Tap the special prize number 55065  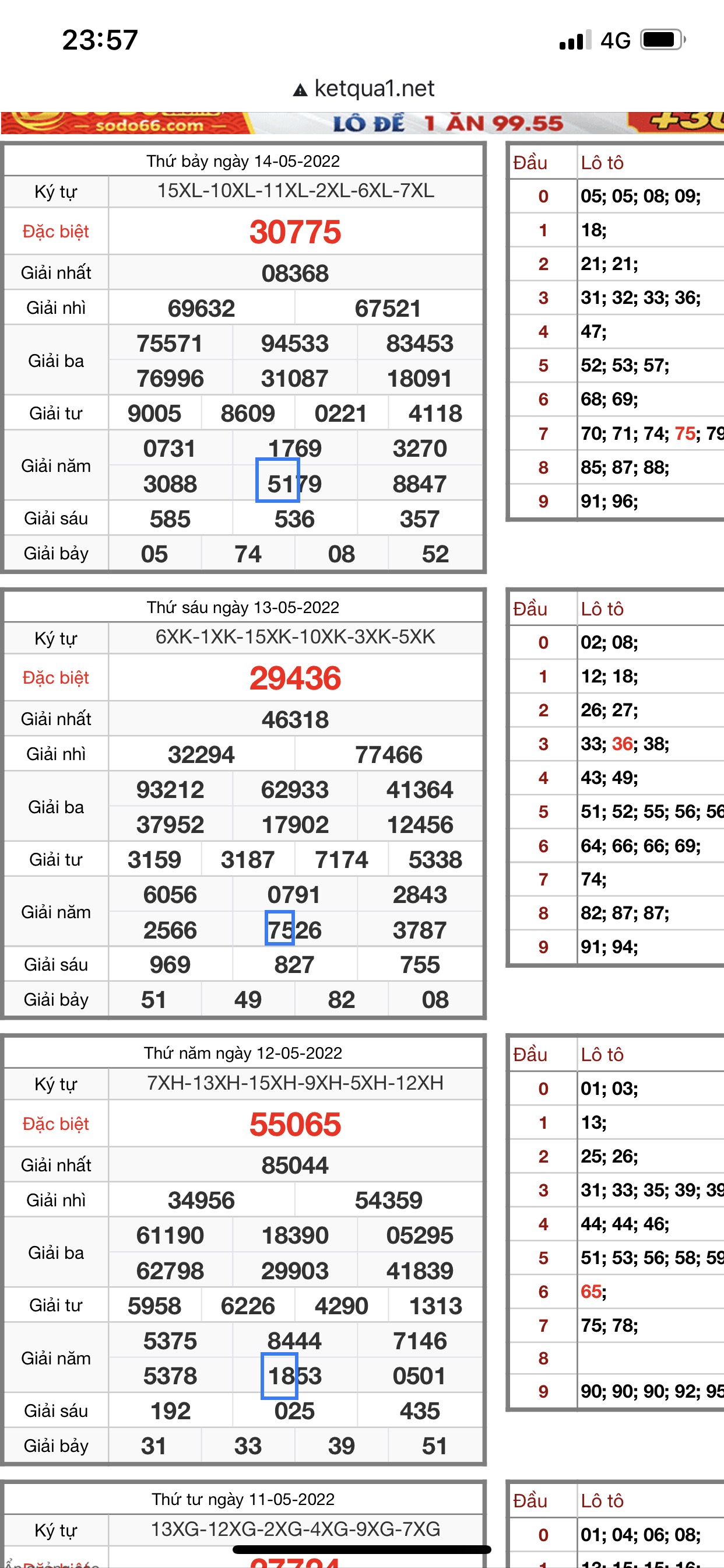[x=295, y=1124]
